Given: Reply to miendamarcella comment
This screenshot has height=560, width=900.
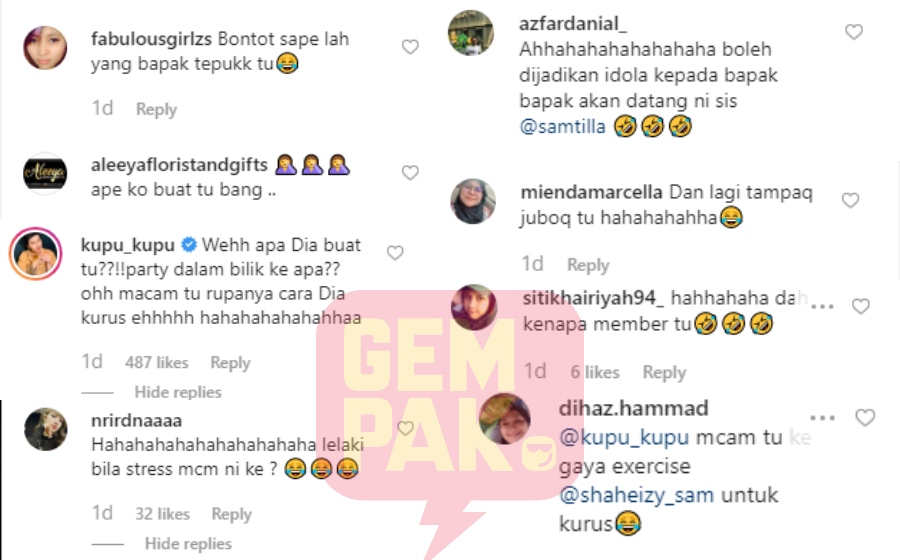Looking at the screenshot, I should (x=588, y=265).
